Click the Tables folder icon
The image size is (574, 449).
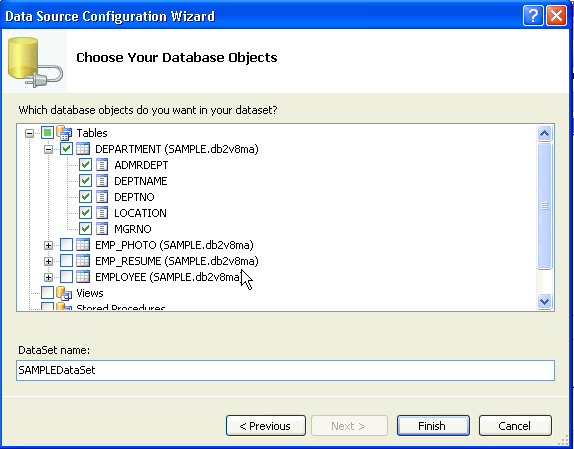(64, 133)
